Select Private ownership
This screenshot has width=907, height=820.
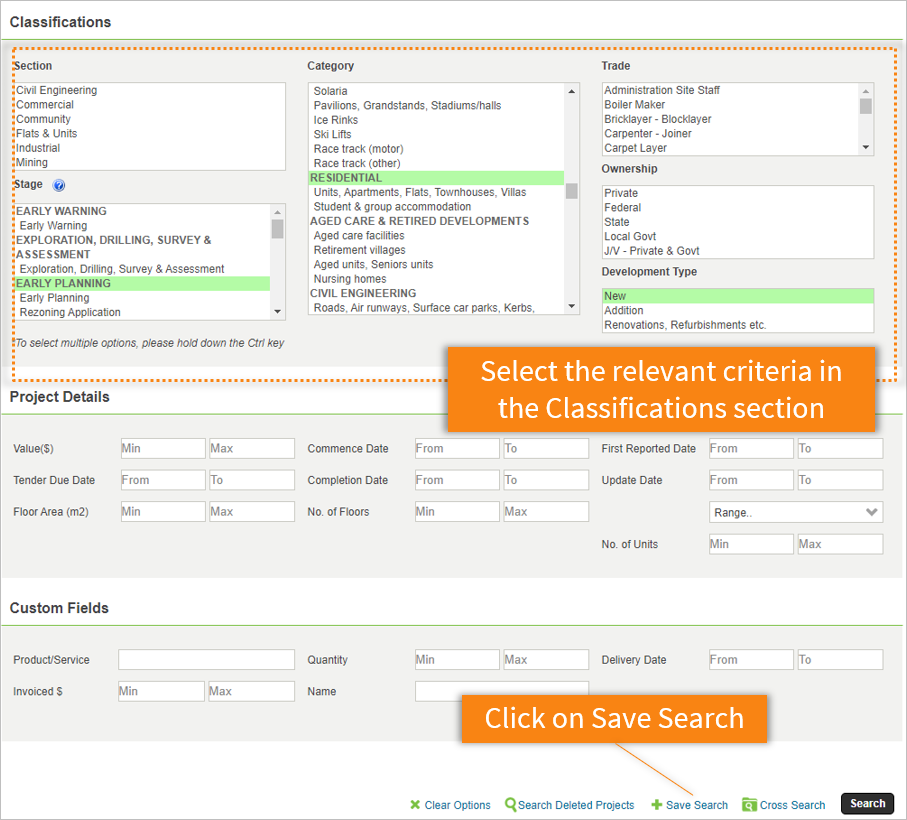click(x=738, y=193)
